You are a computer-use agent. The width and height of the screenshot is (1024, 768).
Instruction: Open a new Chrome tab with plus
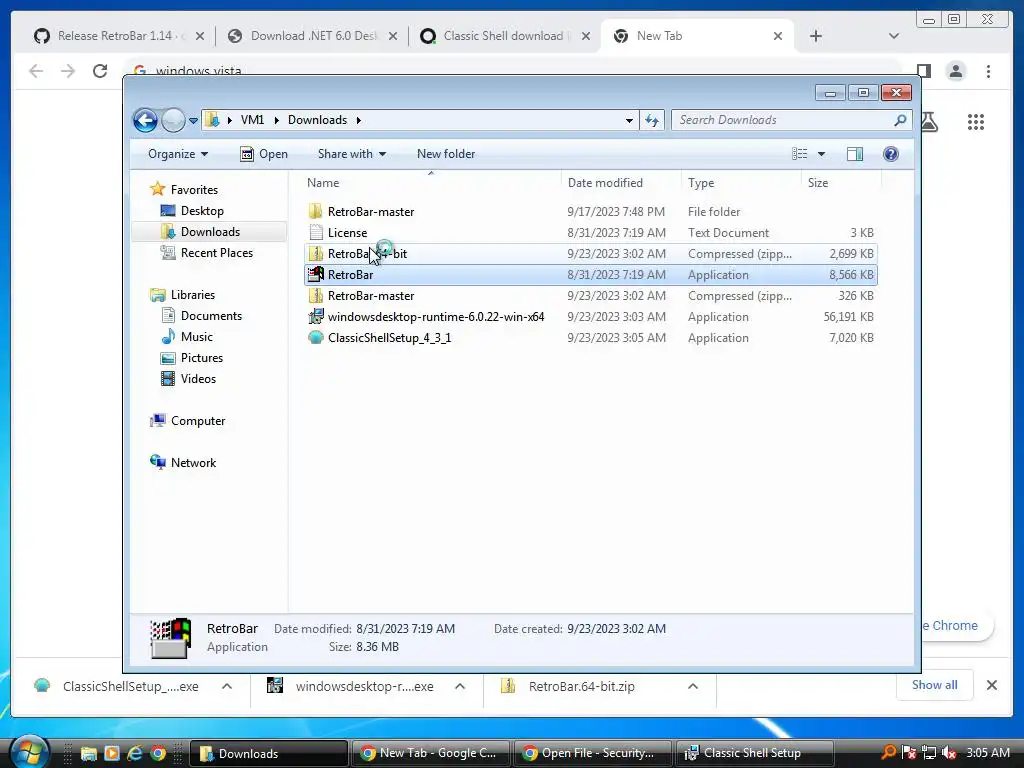point(816,36)
